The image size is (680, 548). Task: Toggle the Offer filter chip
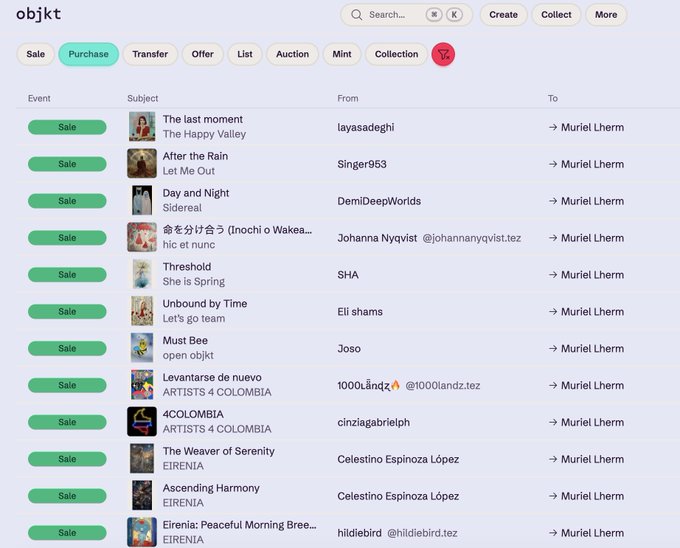point(203,54)
